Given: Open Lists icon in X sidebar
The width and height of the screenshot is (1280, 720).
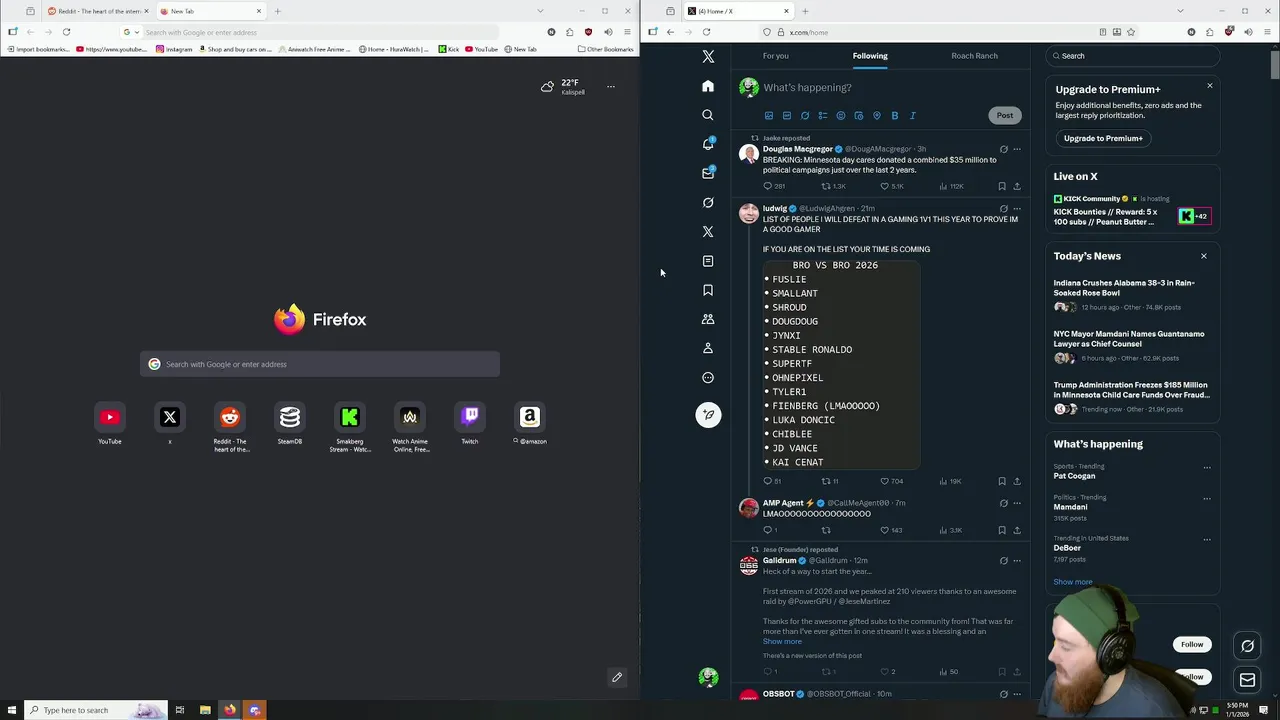Looking at the screenshot, I should (x=708, y=261).
